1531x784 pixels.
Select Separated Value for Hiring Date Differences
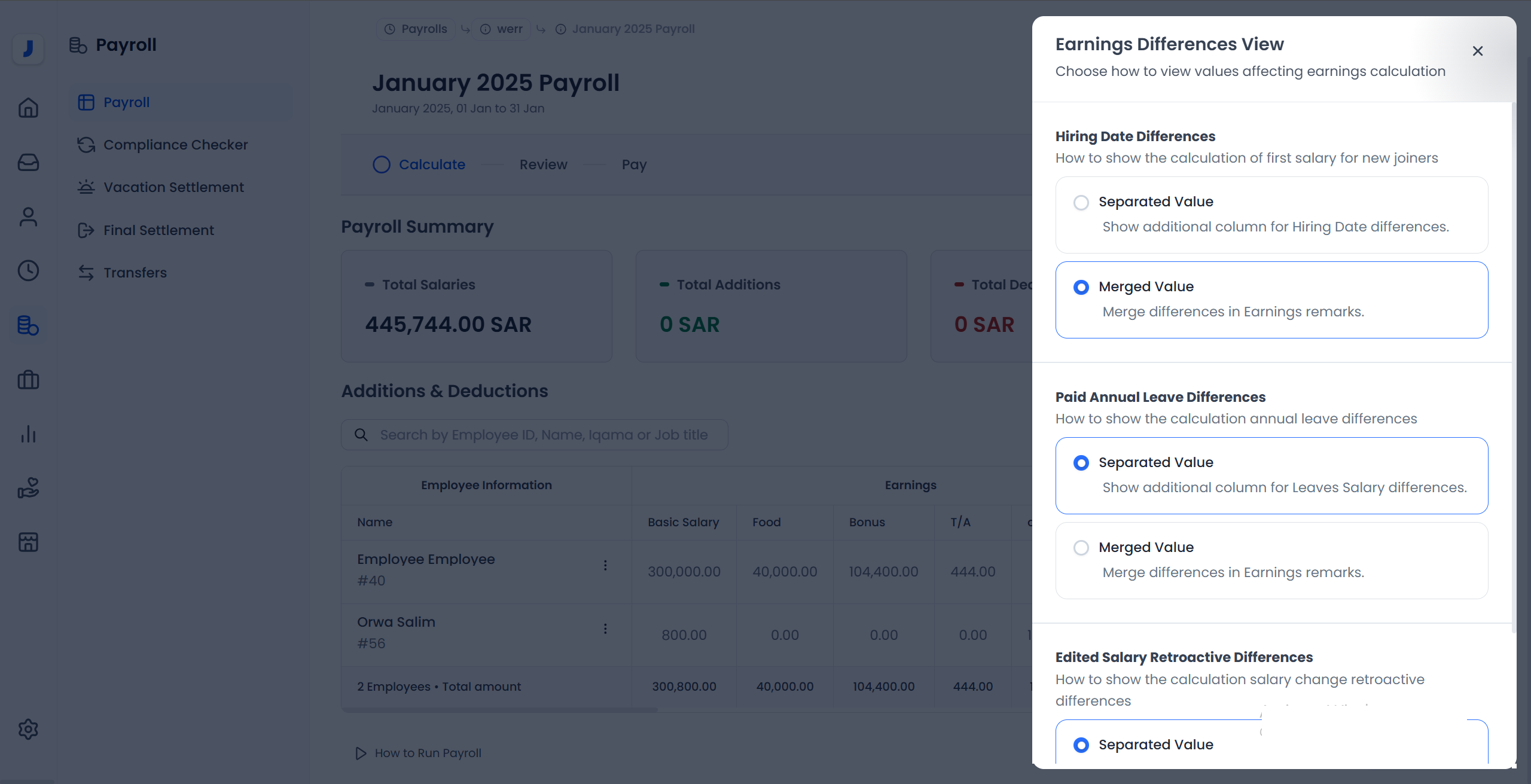1081,202
